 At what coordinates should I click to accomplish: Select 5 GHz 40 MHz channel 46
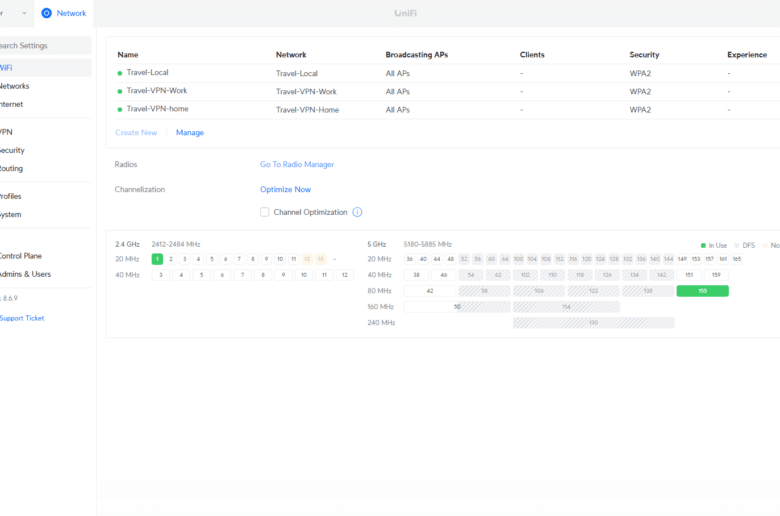click(444, 275)
